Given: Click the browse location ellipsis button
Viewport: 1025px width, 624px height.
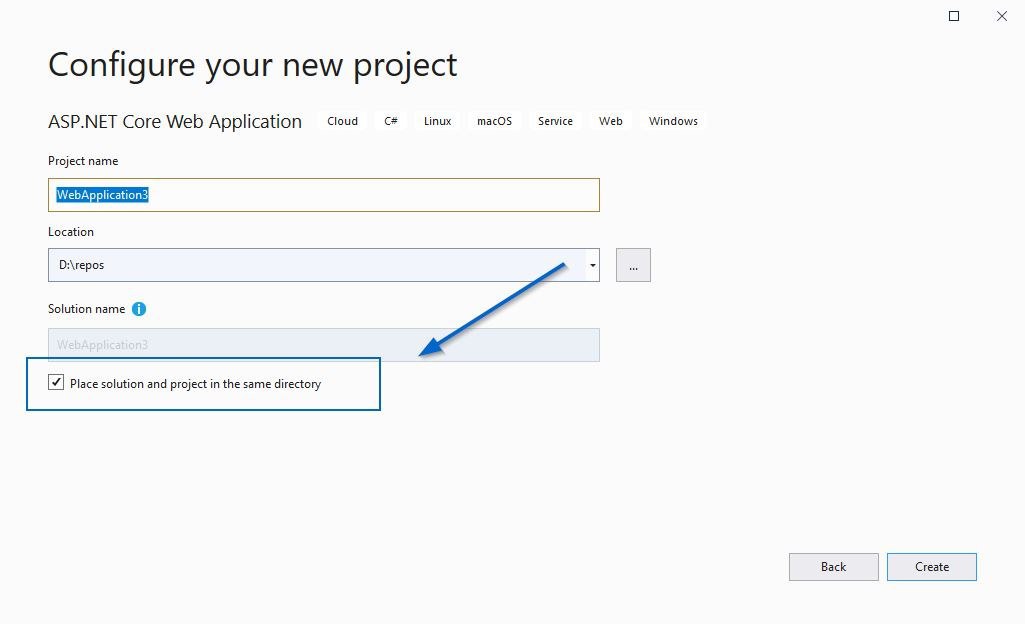Looking at the screenshot, I should click(633, 265).
